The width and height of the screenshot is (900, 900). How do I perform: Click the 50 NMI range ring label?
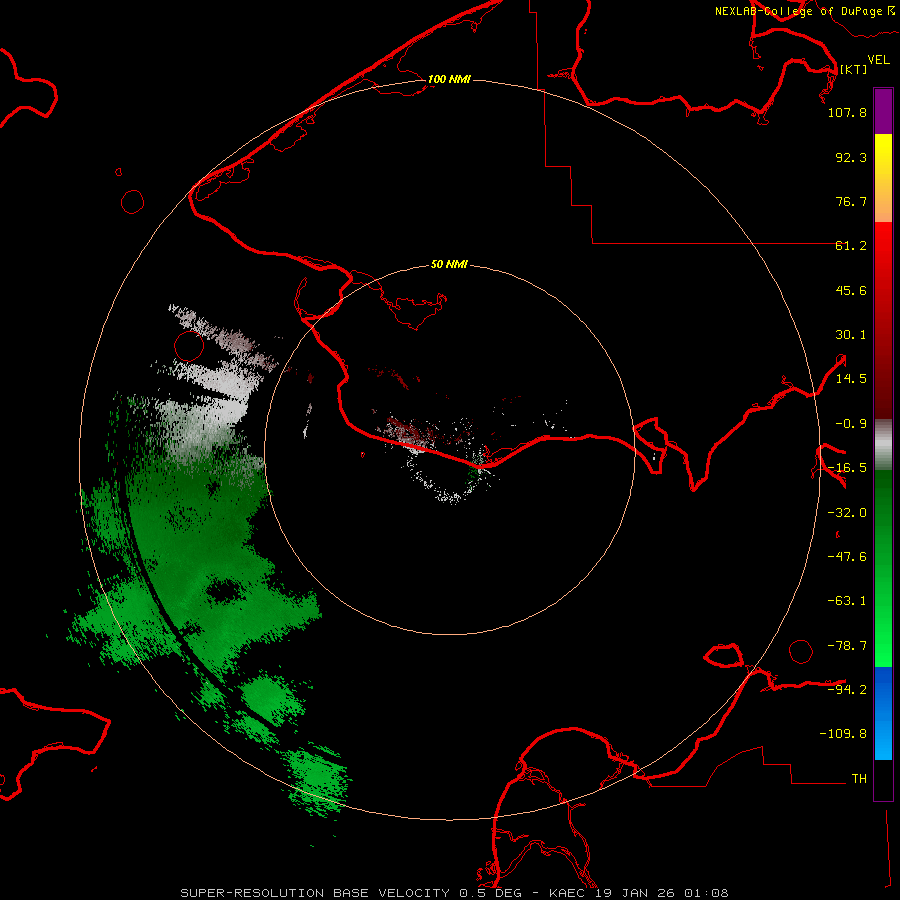449,265
